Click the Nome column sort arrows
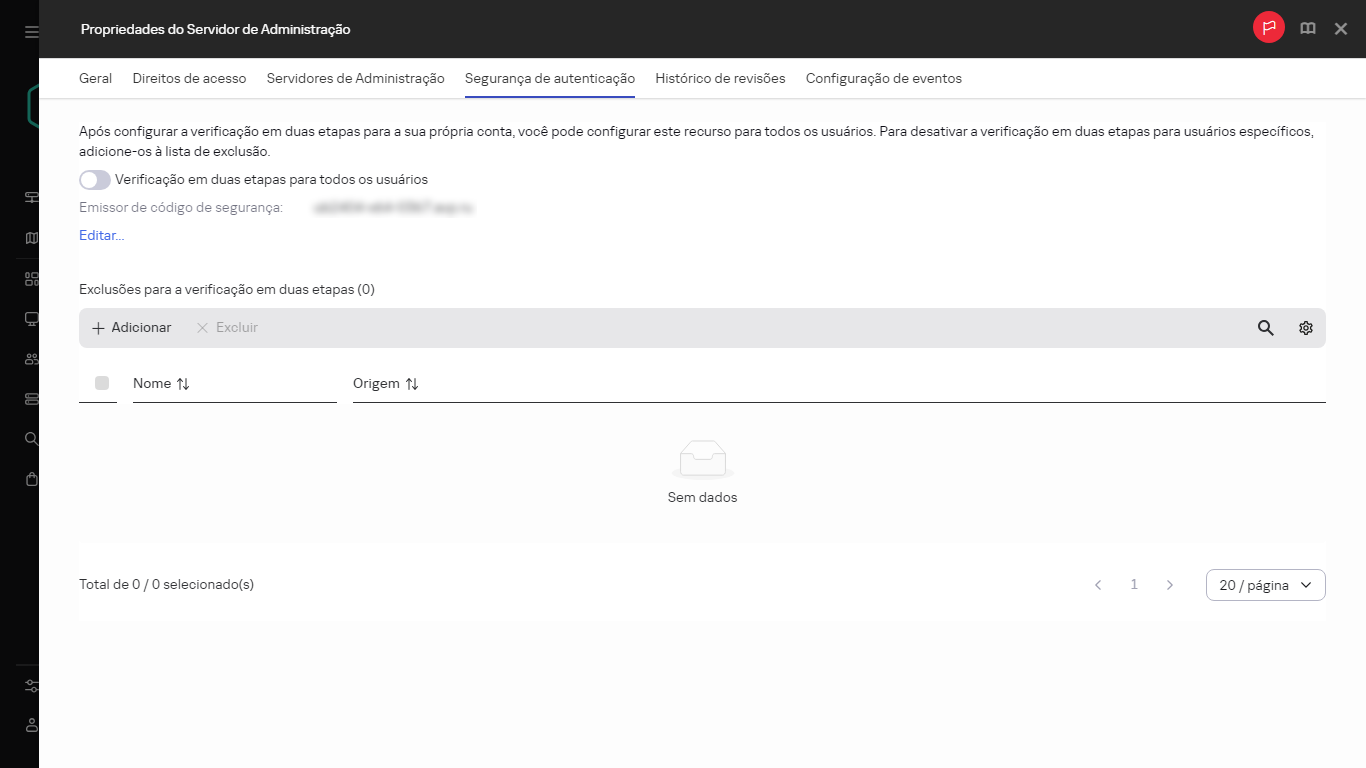This screenshot has height=768, width=1366. 183,384
